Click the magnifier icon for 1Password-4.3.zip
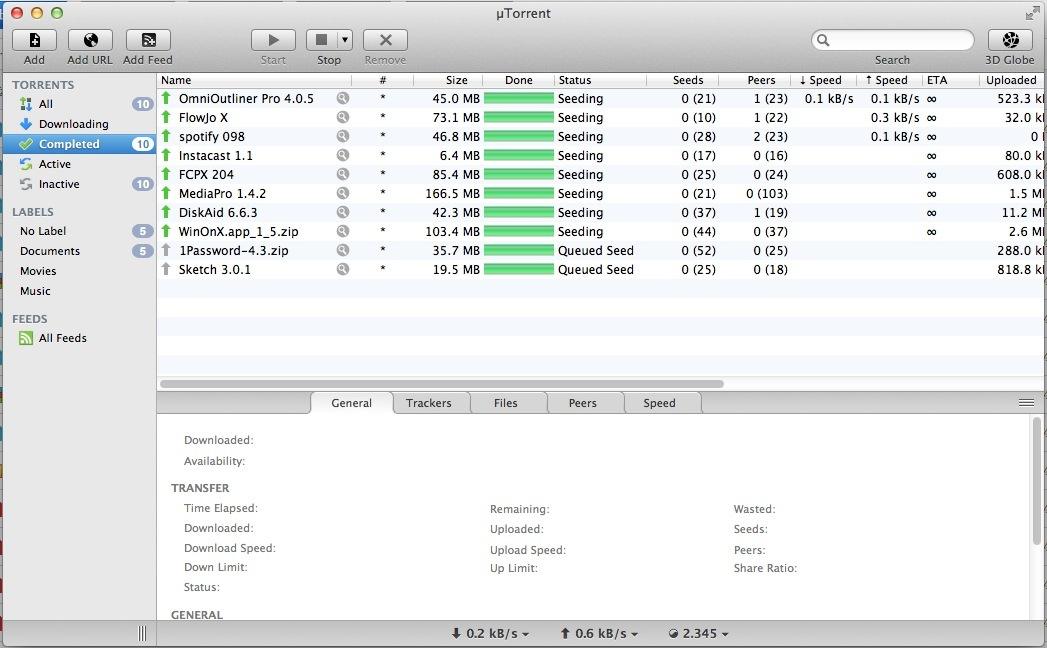 click(x=343, y=251)
